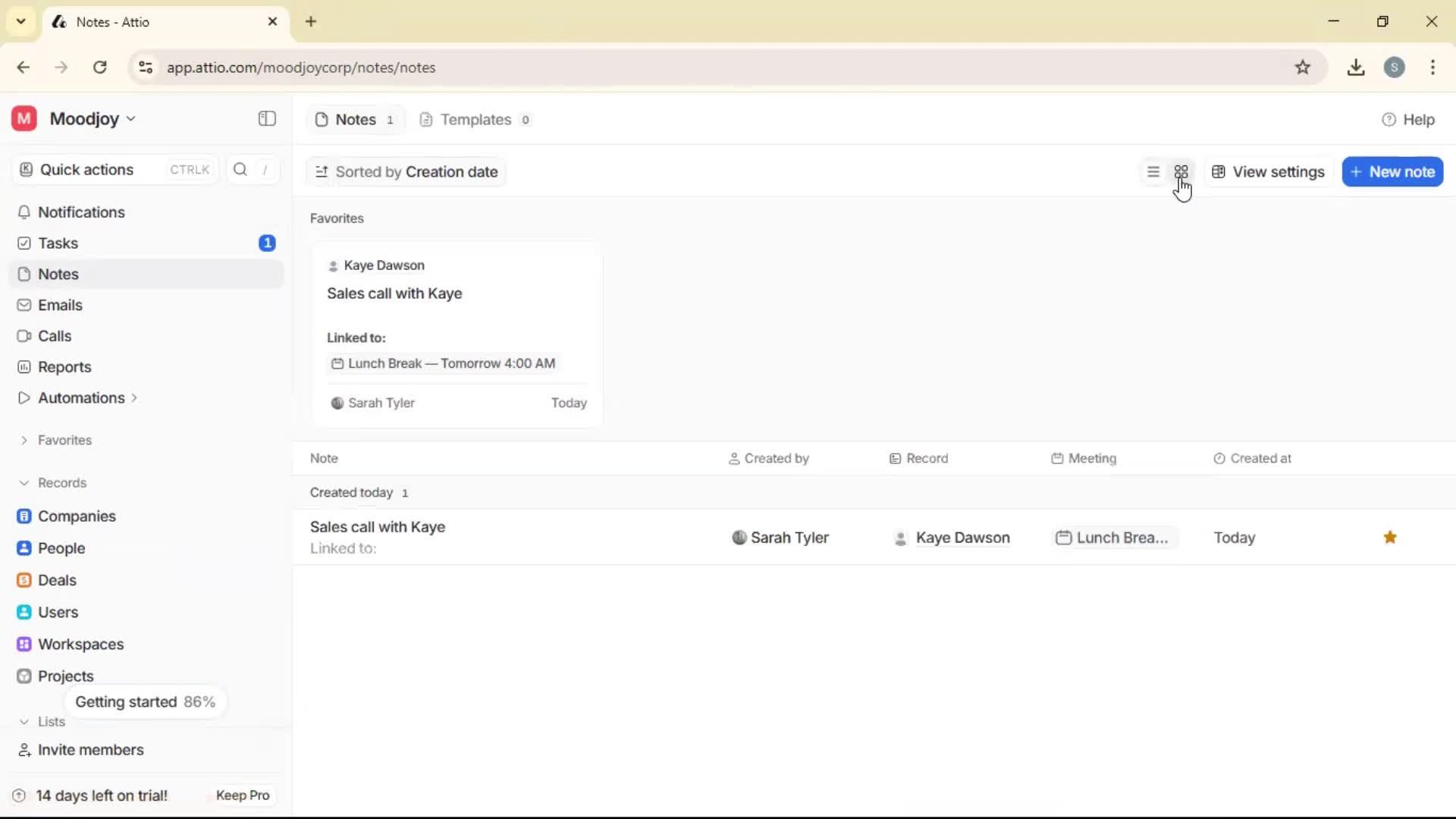Image resolution: width=1456 pixels, height=819 pixels.
Task: Select the Notes tab
Action: point(354,119)
